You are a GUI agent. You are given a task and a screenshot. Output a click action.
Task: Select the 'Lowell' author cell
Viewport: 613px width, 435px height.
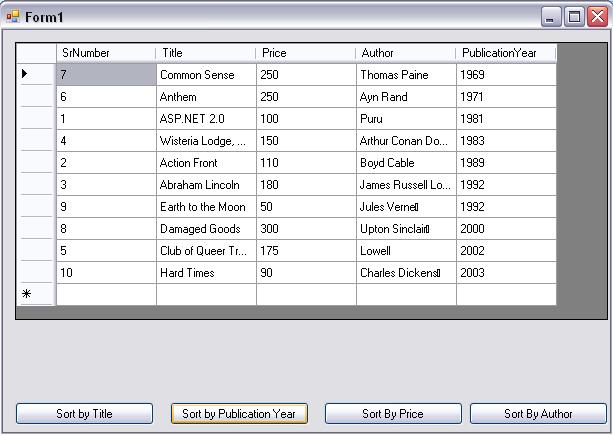point(407,251)
